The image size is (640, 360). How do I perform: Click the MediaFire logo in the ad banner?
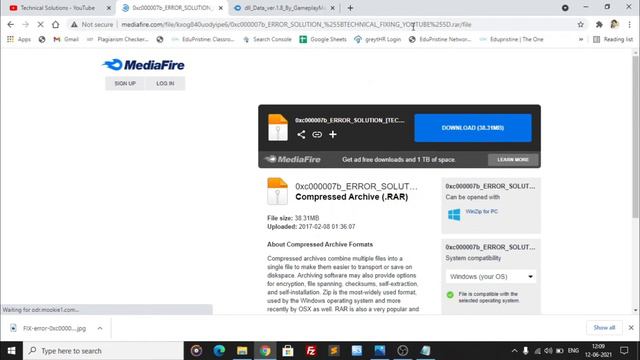293,160
